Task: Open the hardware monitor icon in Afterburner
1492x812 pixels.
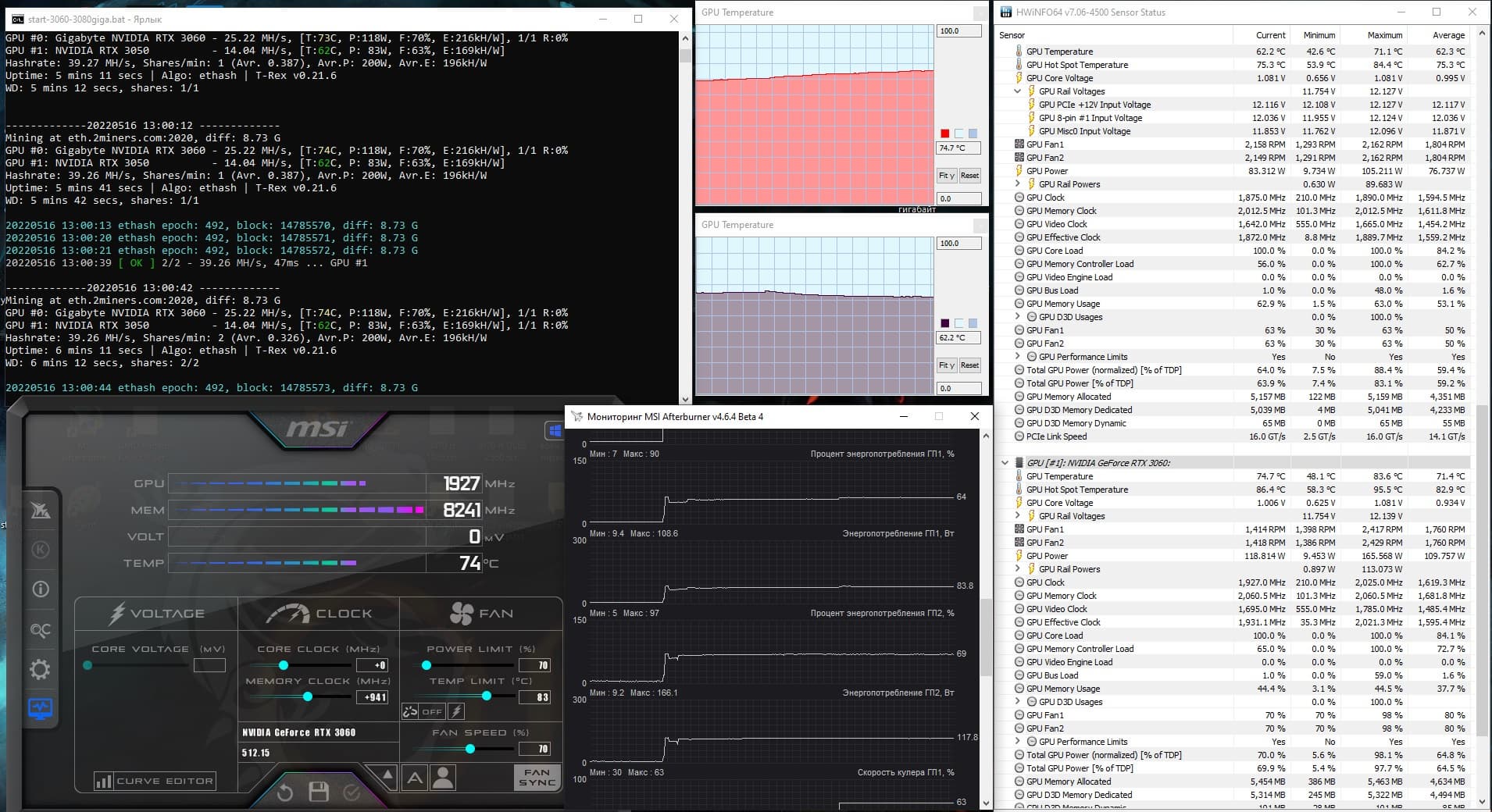Action: pyautogui.click(x=40, y=709)
